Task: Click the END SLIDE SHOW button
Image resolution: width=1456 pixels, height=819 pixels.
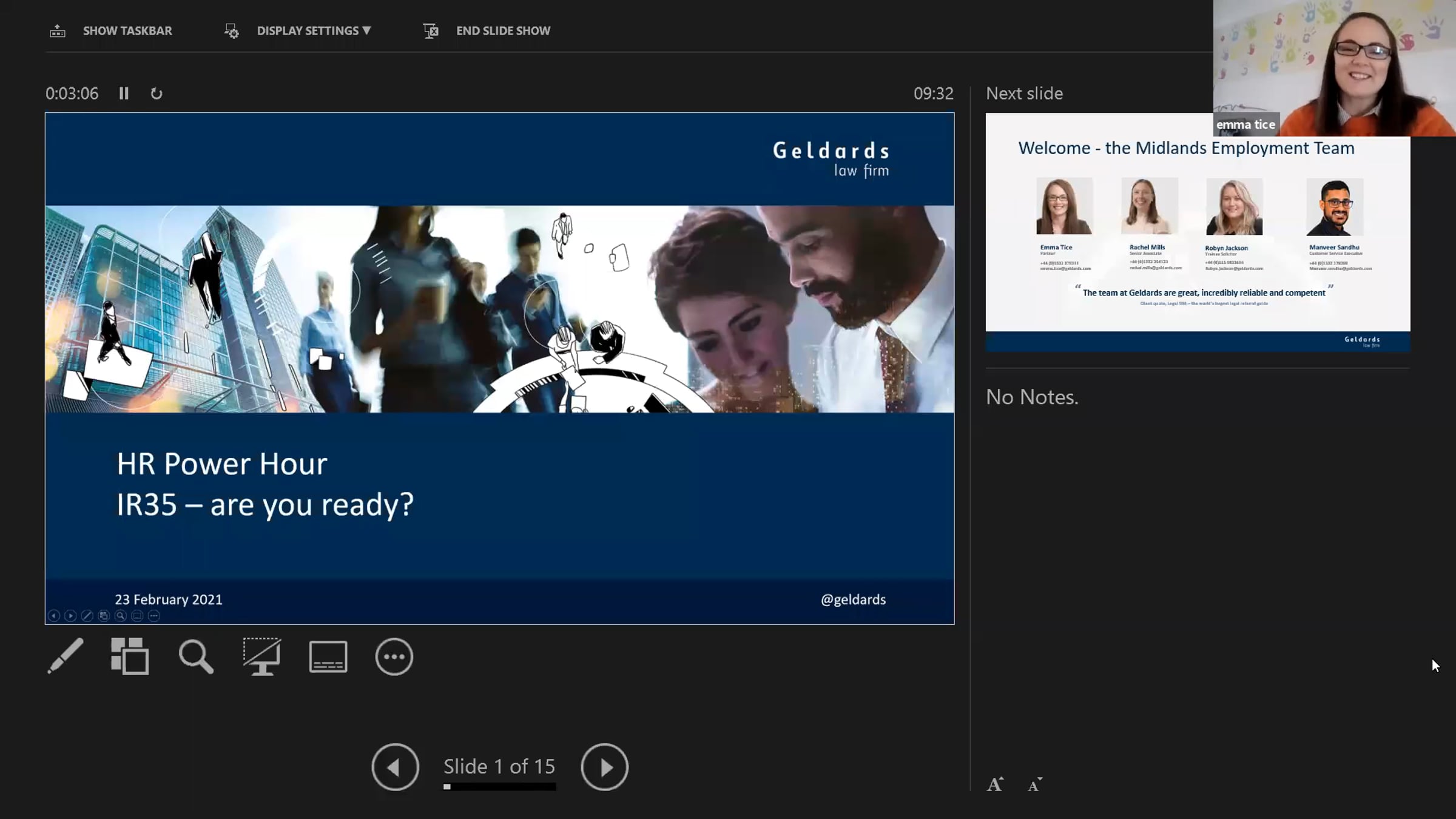Action: (x=503, y=31)
